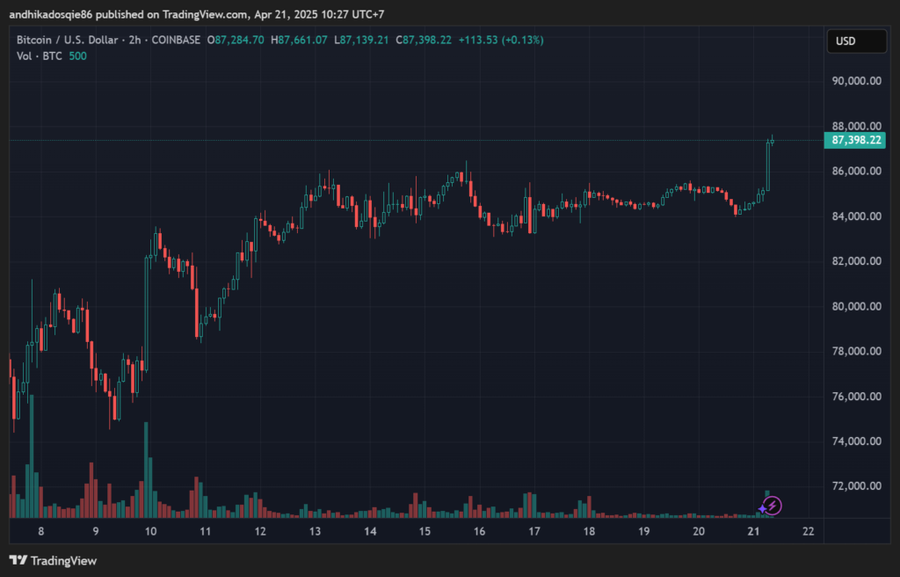Click the purple lightning bolt icon
Screen dimensions: 900x577
click(x=773, y=506)
